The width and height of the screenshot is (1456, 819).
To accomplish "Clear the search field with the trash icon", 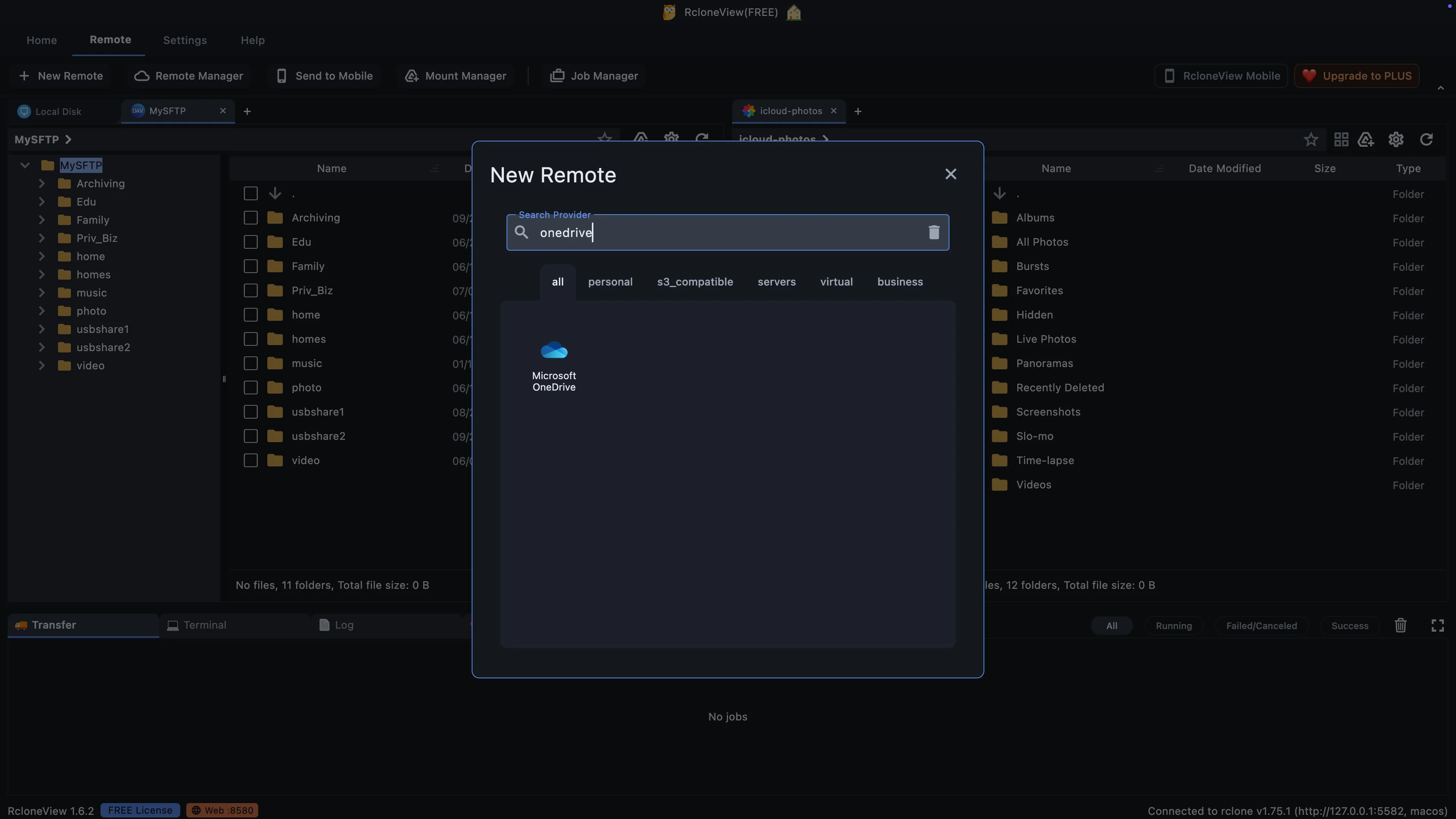I will coord(934,232).
